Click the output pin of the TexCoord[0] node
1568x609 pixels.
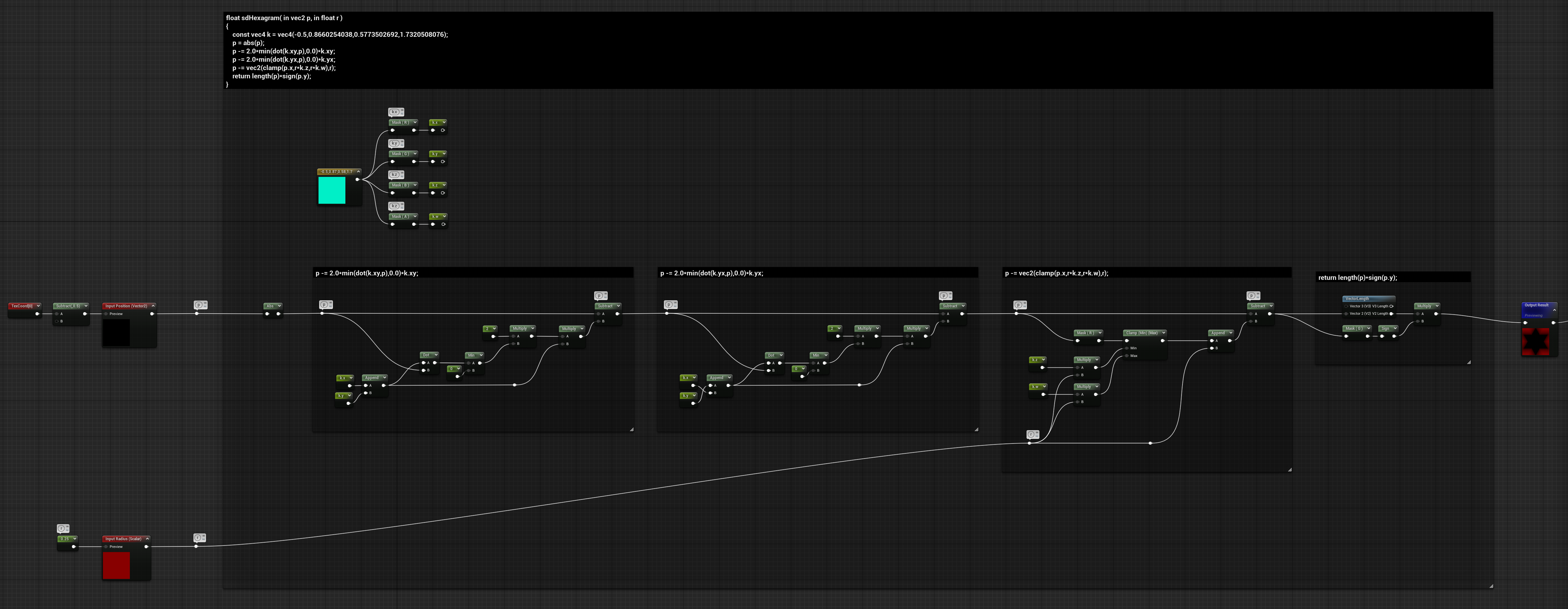[x=37, y=314]
